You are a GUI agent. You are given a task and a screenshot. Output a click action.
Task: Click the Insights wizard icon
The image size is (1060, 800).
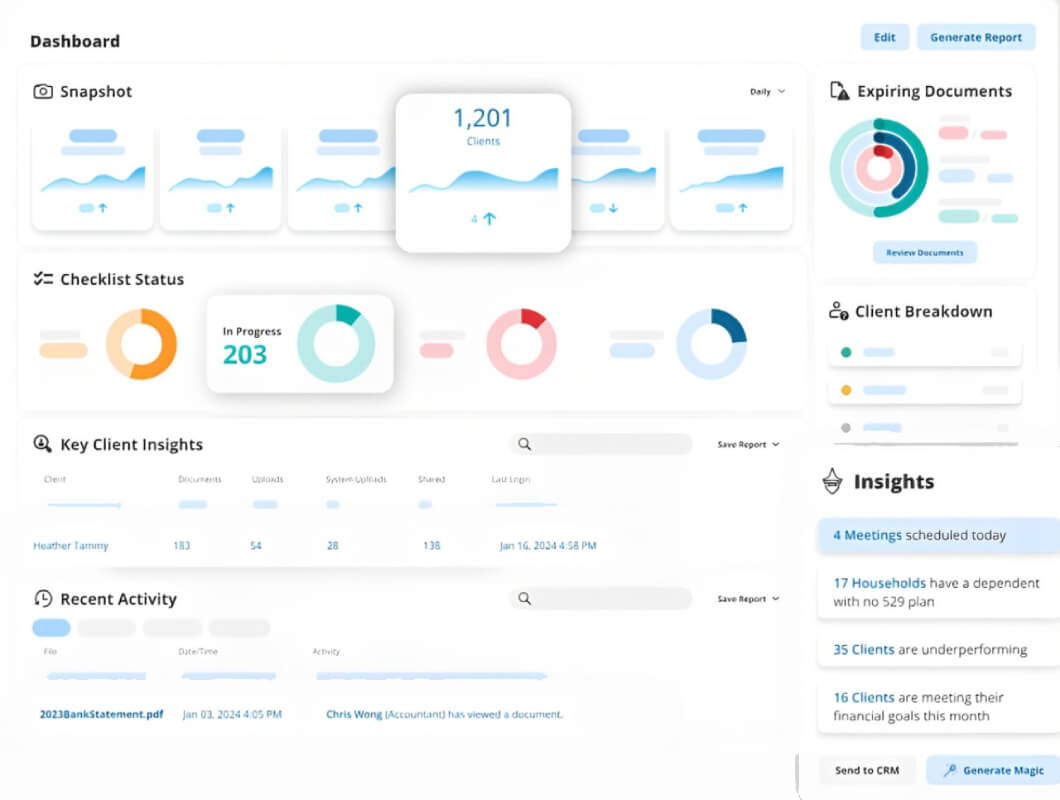pos(832,481)
